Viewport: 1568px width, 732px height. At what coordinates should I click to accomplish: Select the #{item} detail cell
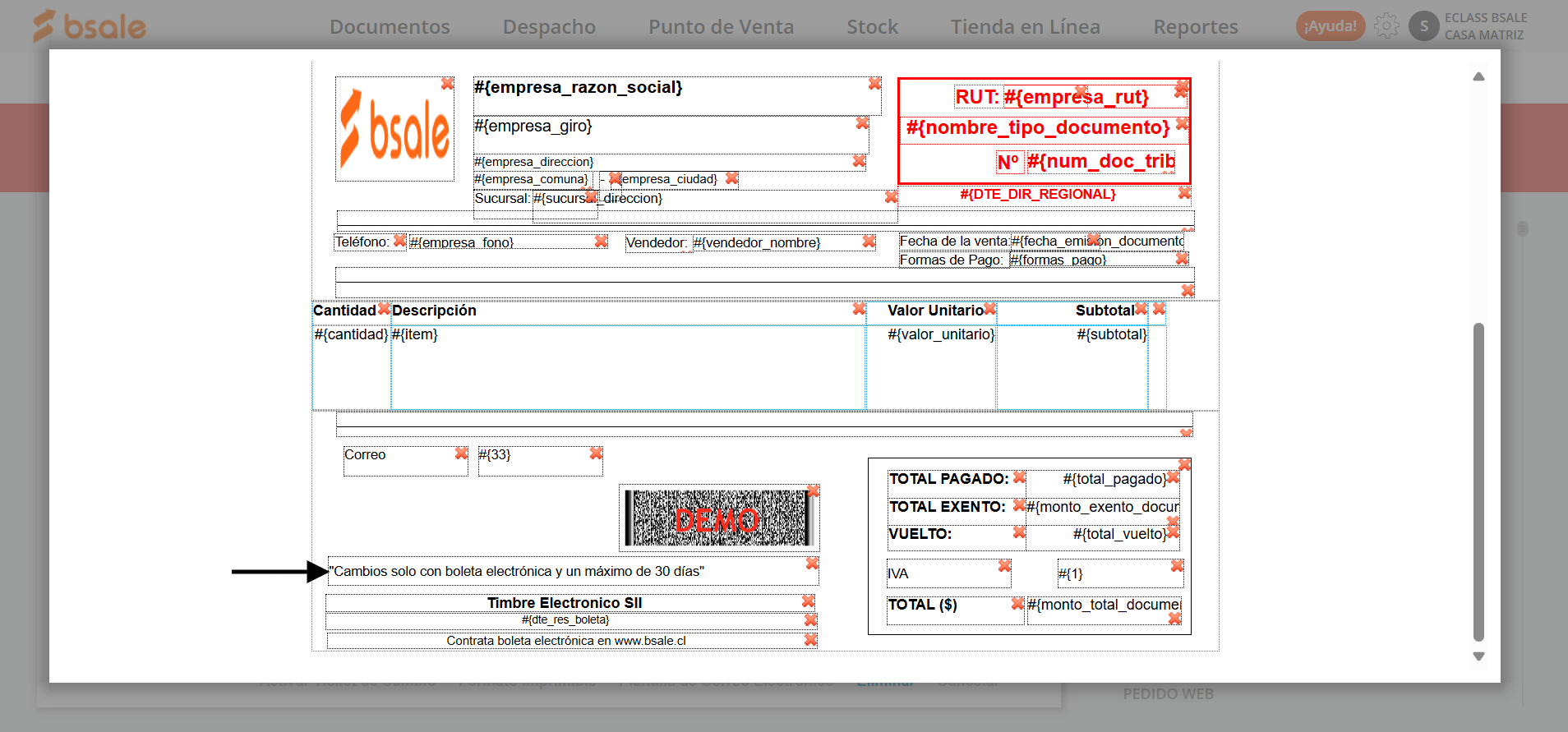(628, 366)
